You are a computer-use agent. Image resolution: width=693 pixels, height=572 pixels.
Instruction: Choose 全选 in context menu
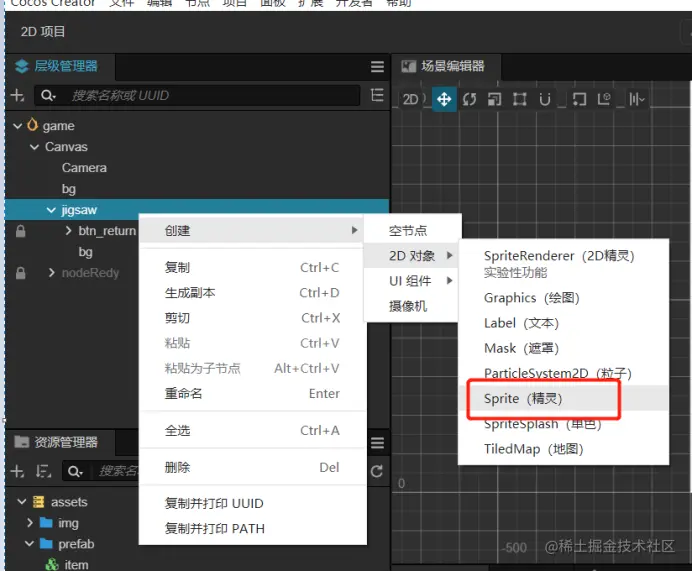[x=252, y=431]
